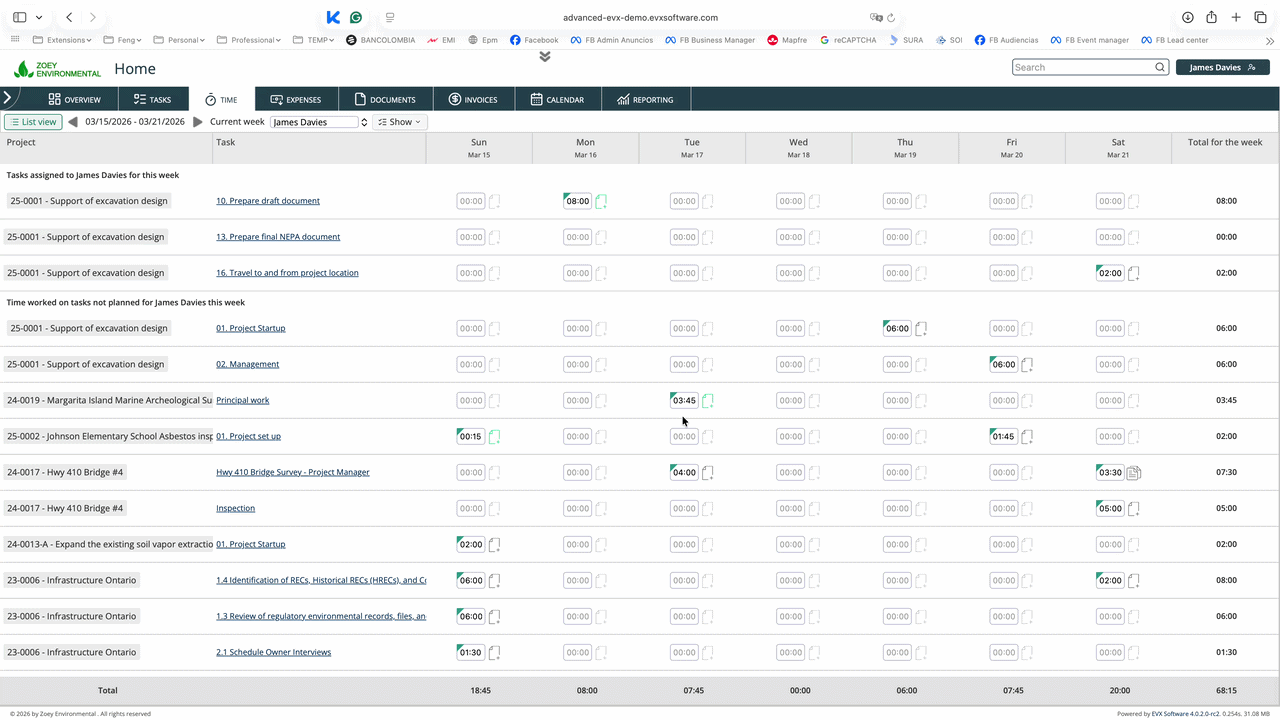The image size is (1280, 720).
Task: Collapse header double chevron
Action: (x=545, y=56)
